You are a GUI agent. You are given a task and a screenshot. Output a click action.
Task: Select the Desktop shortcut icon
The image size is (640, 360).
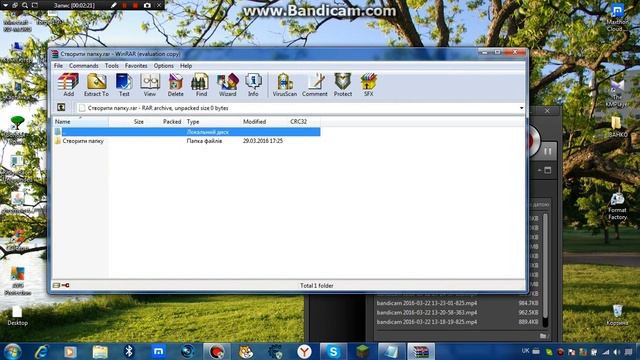[17, 316]
